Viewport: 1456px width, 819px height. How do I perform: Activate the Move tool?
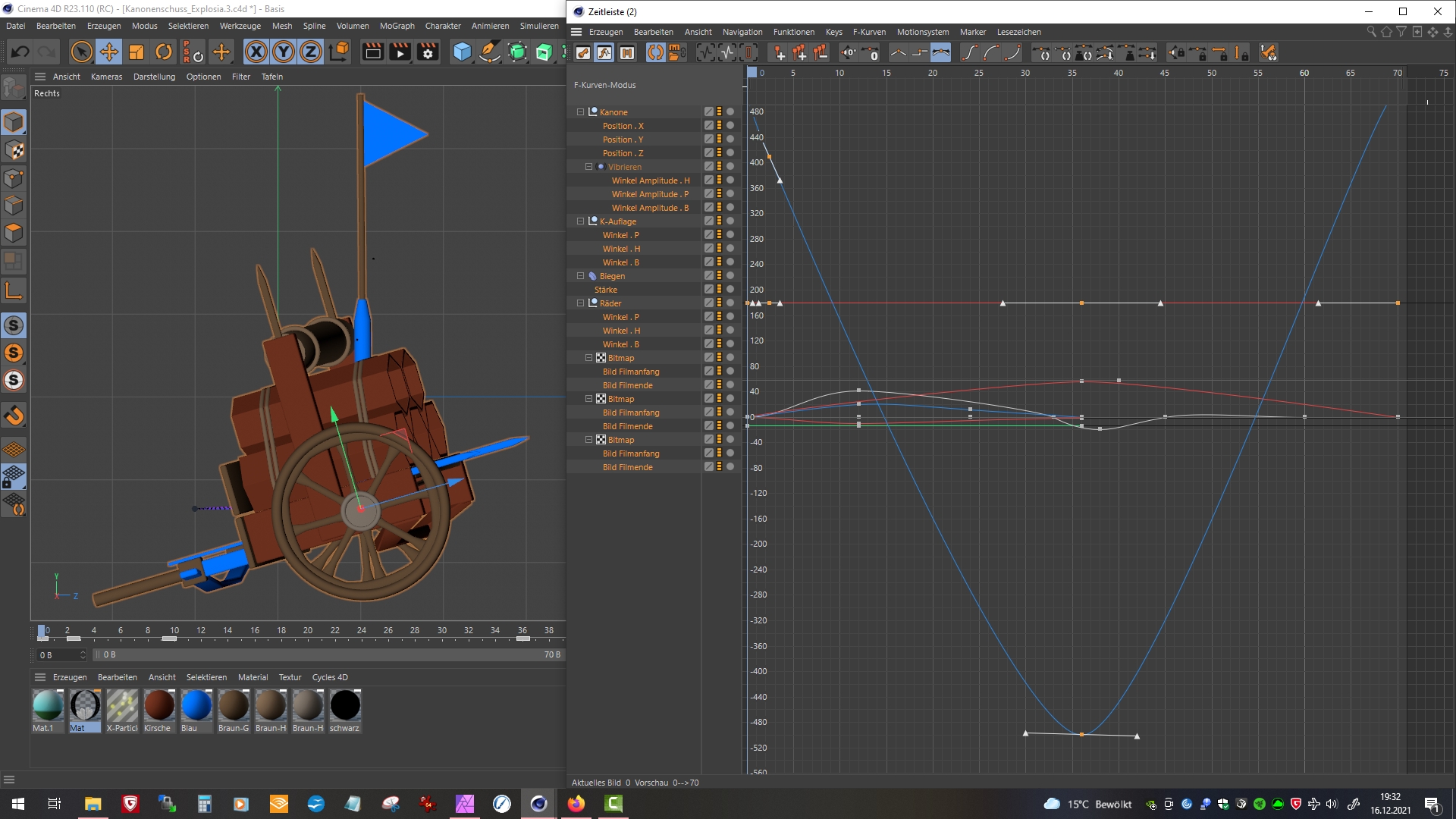(109, 52)
